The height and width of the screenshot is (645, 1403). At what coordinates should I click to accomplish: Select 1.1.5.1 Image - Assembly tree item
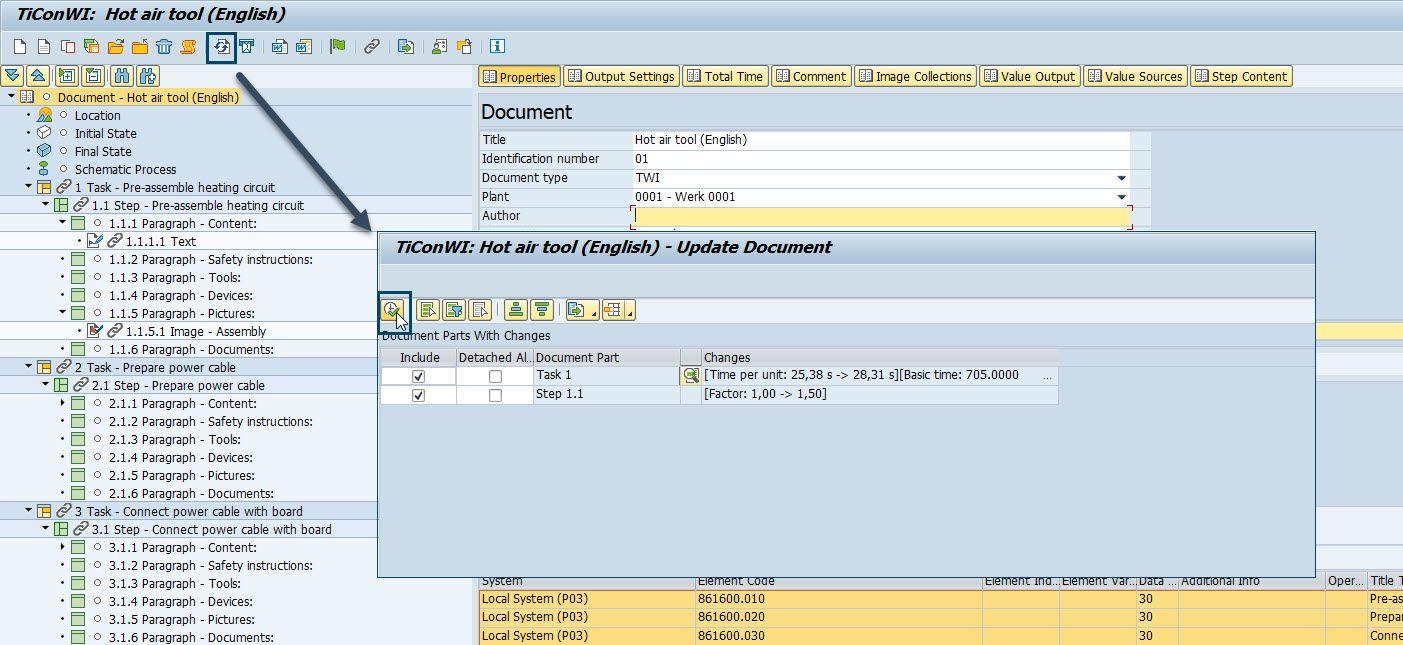click(188, 332)
